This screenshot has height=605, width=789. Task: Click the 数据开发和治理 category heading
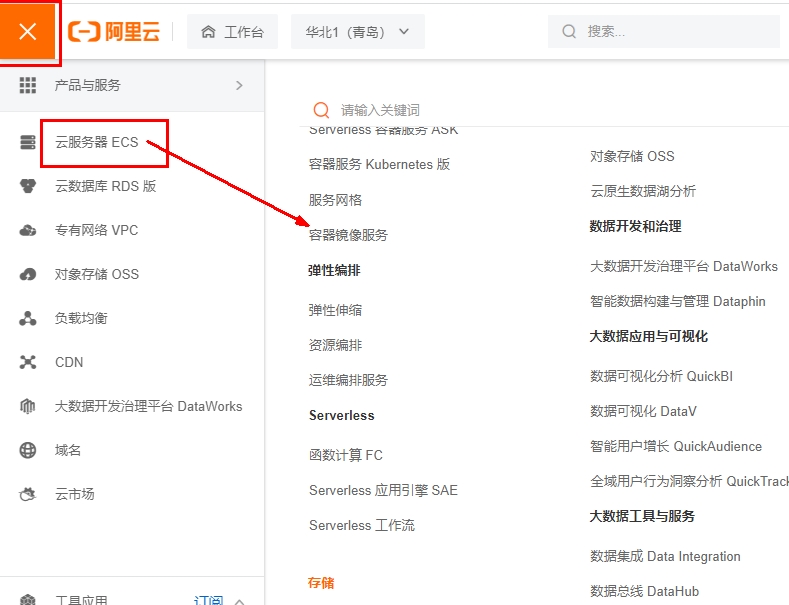[x=636, y=226]
